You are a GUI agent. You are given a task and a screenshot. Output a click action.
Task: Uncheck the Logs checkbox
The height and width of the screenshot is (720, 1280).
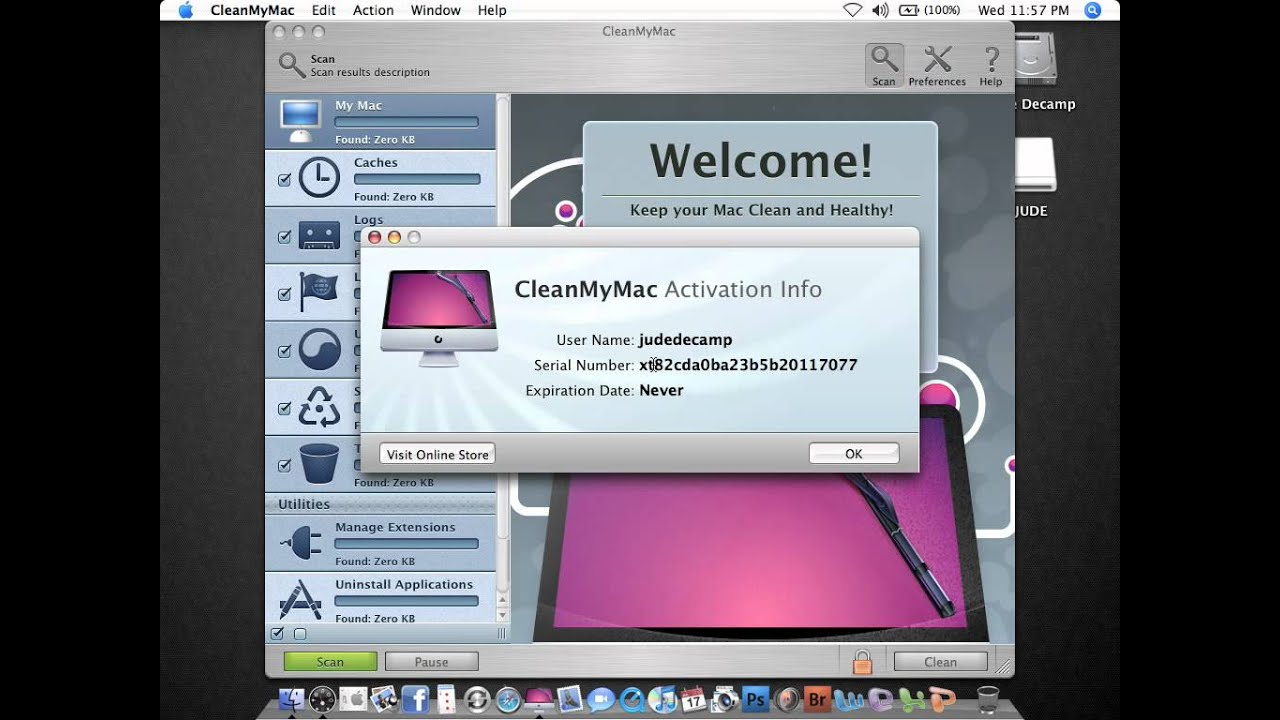pyautogui.click(x=284, y=237)
